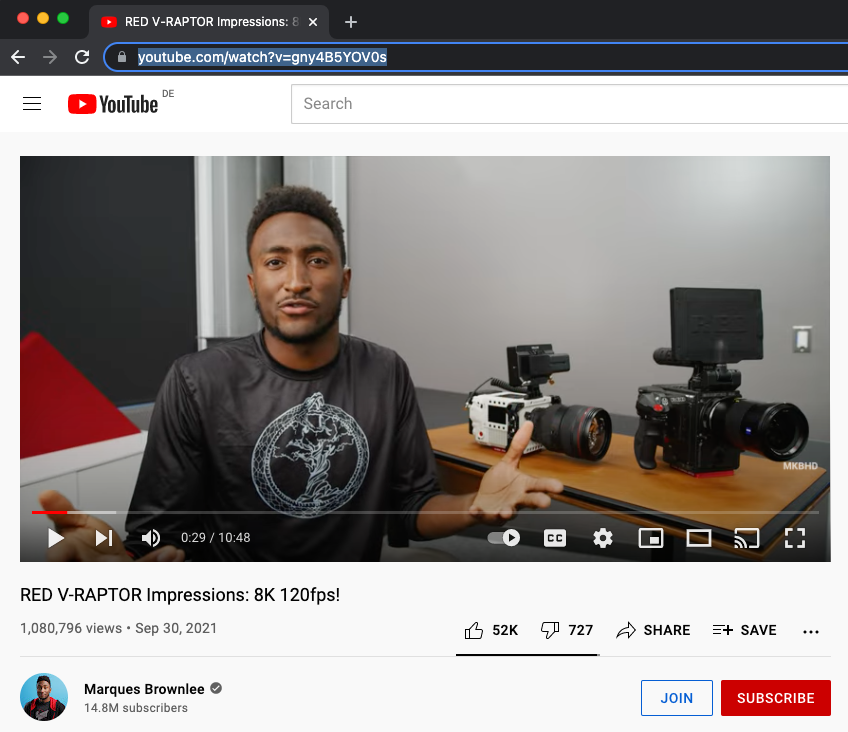Cast the video with the cast icon

pyautogui.click(x=746, y=538)
